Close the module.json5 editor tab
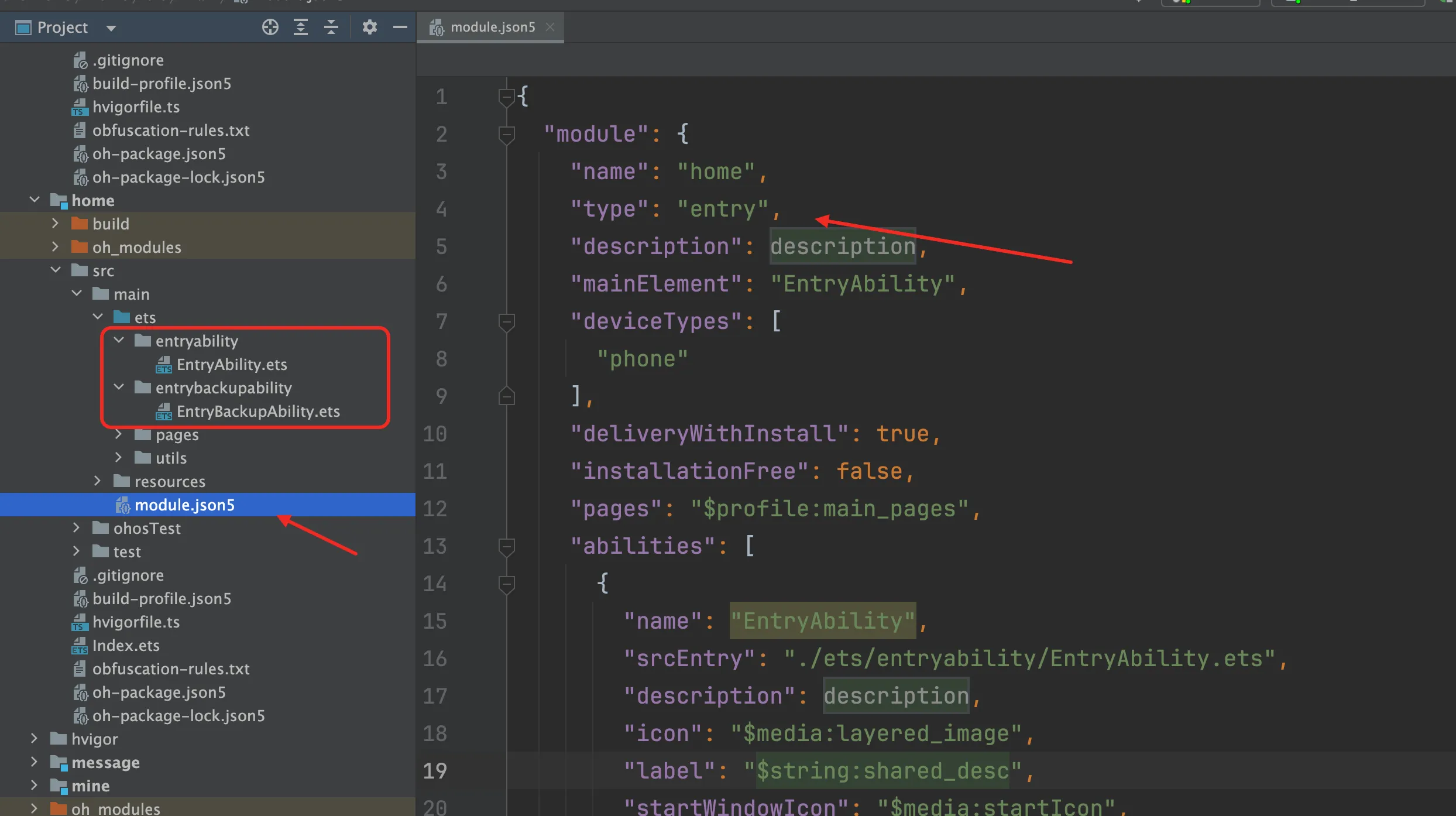Viewport: 1456px width, 816px height. 550,27
